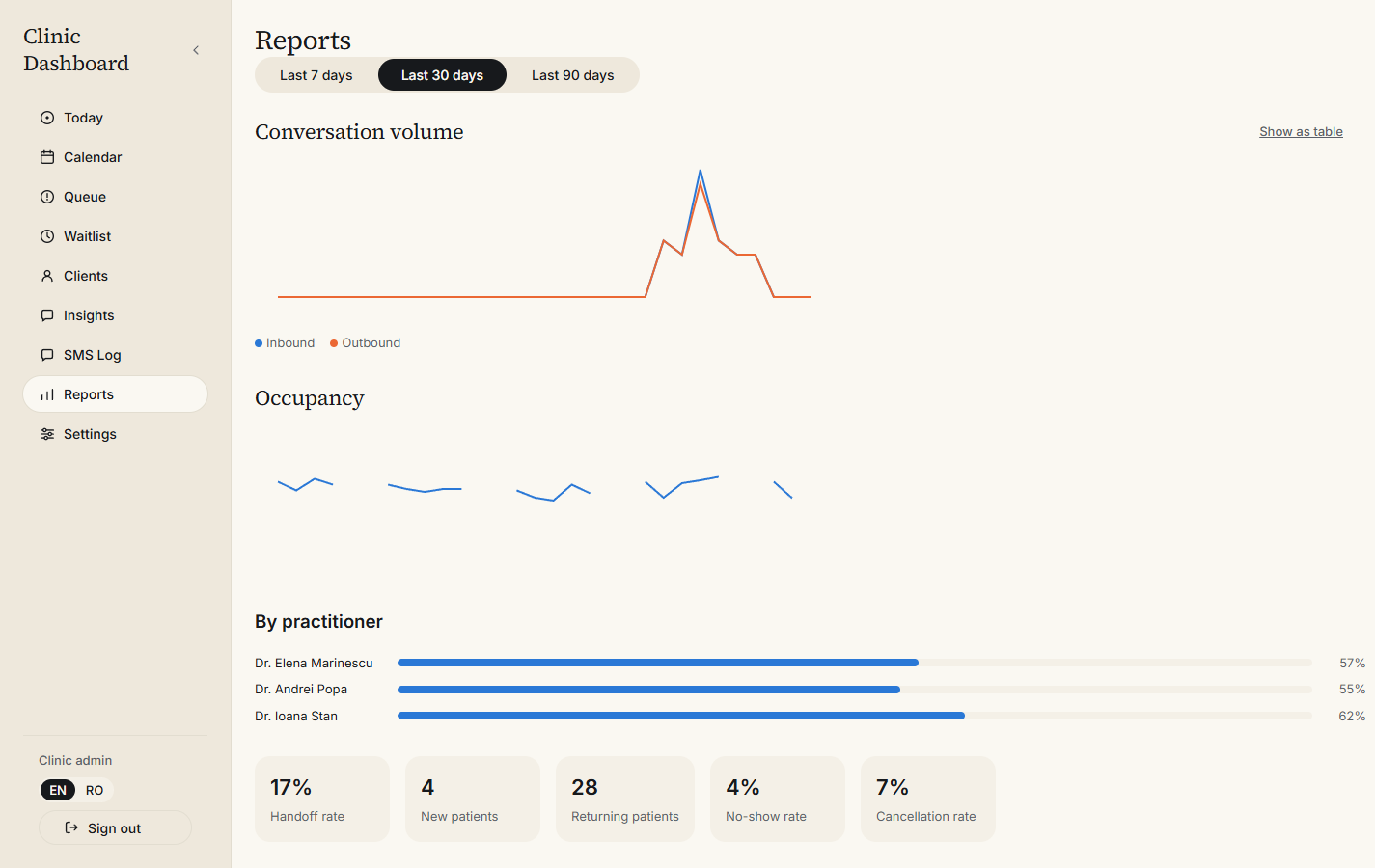Navigate to Waitlist
The height and width of the screenshot is (868, 1375).
click(x=115, y=236)
